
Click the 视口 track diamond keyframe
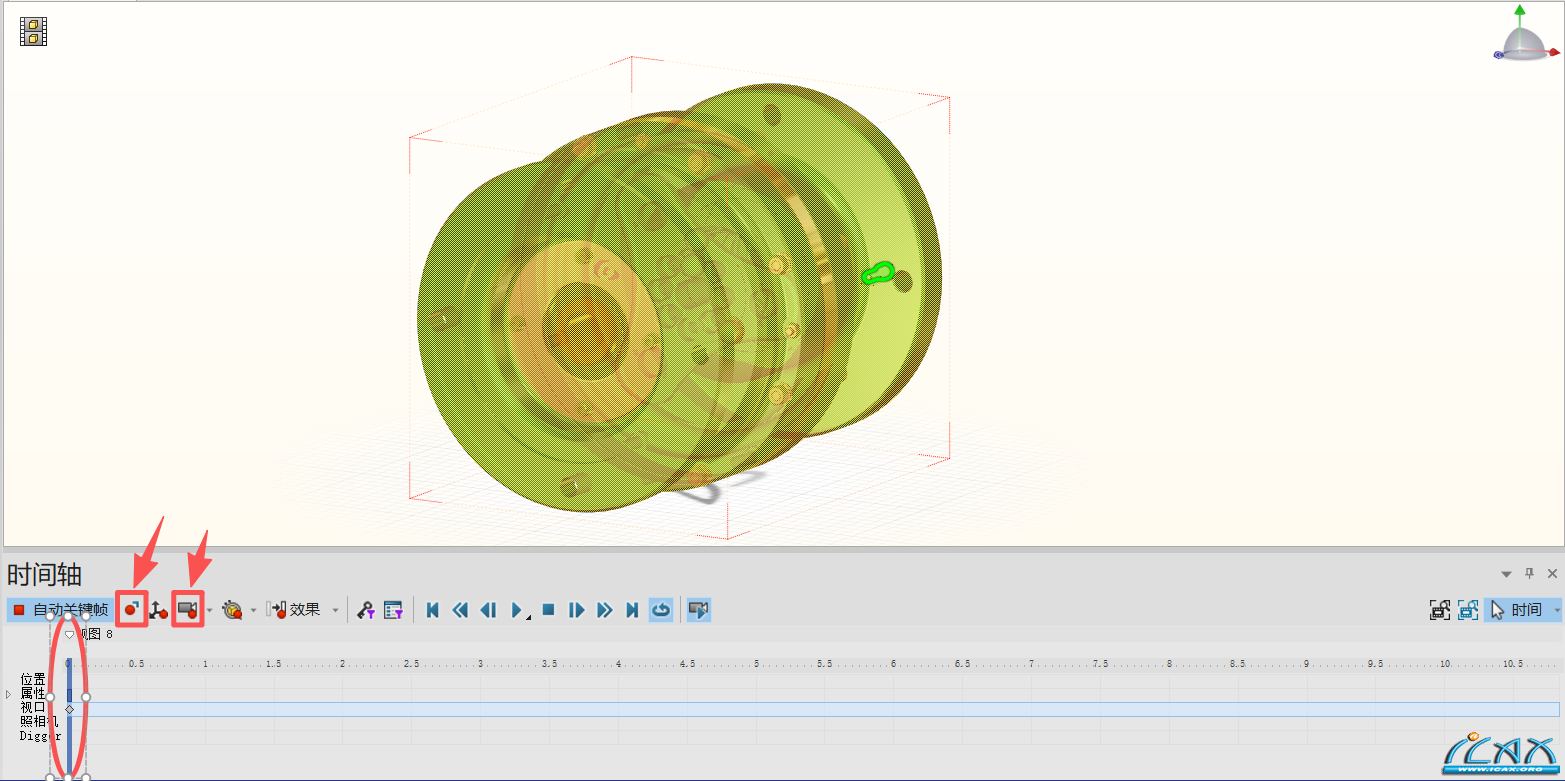click(x=69, y=709)
